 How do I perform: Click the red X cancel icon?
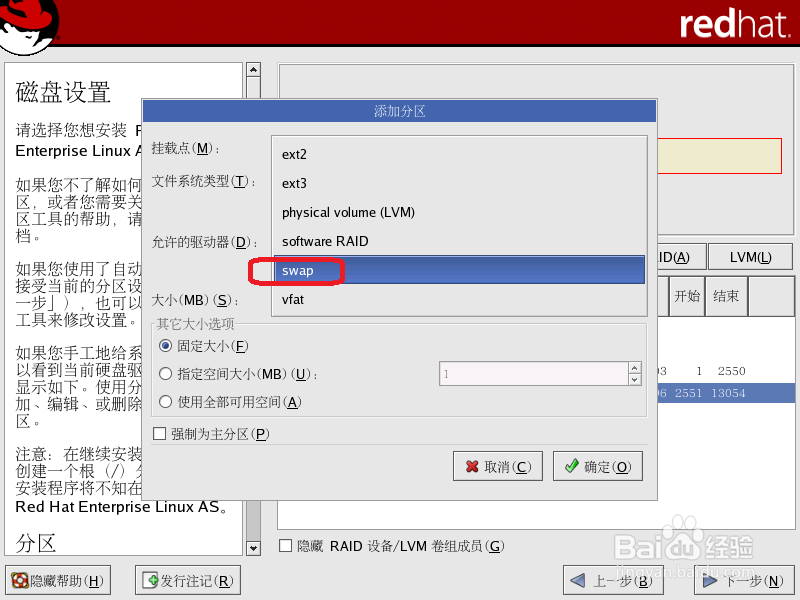coord(472,466)
